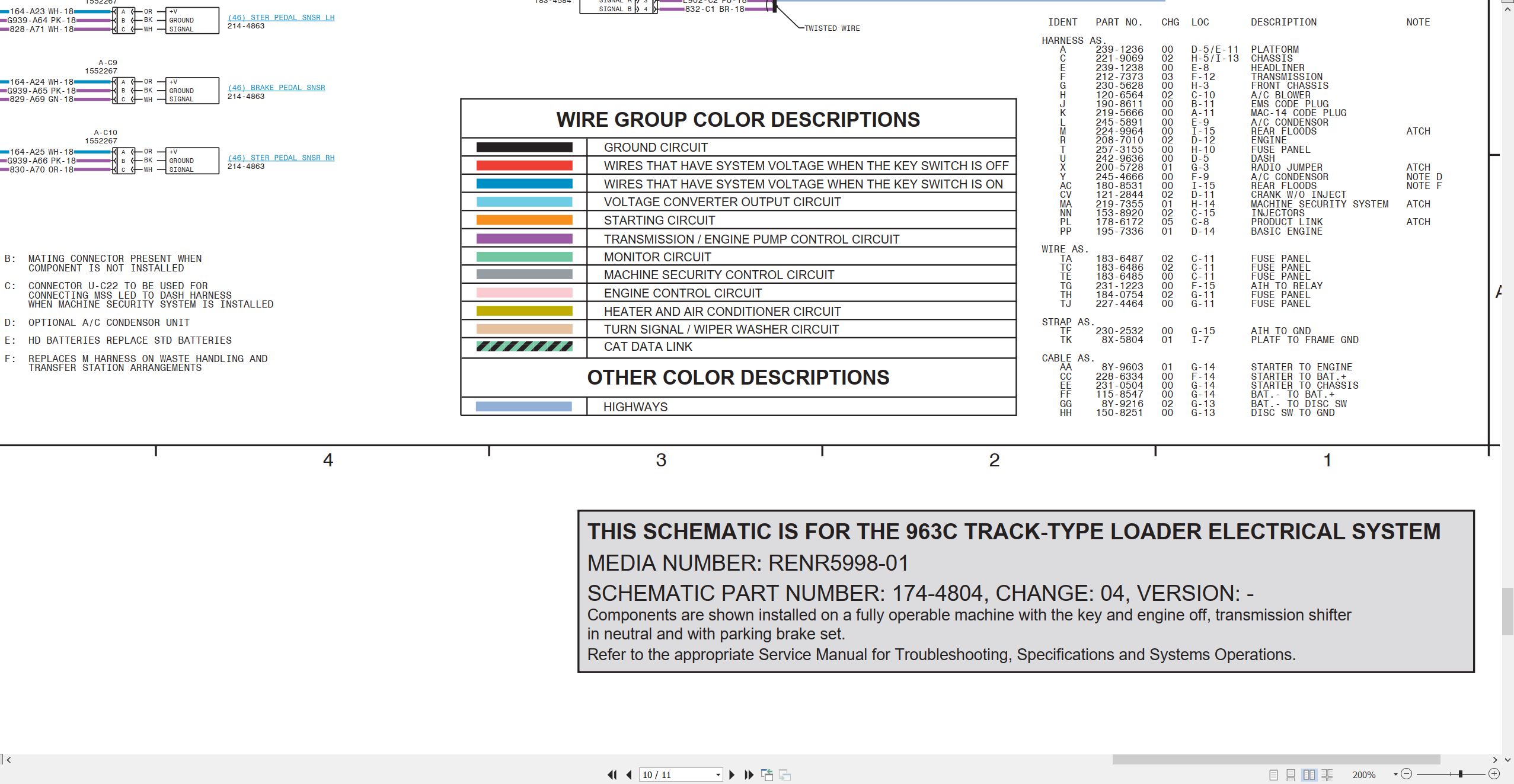Click the striped CAT Data Link swatch
The width and height of the screenshot is (1514, 784).
point(524,347)
